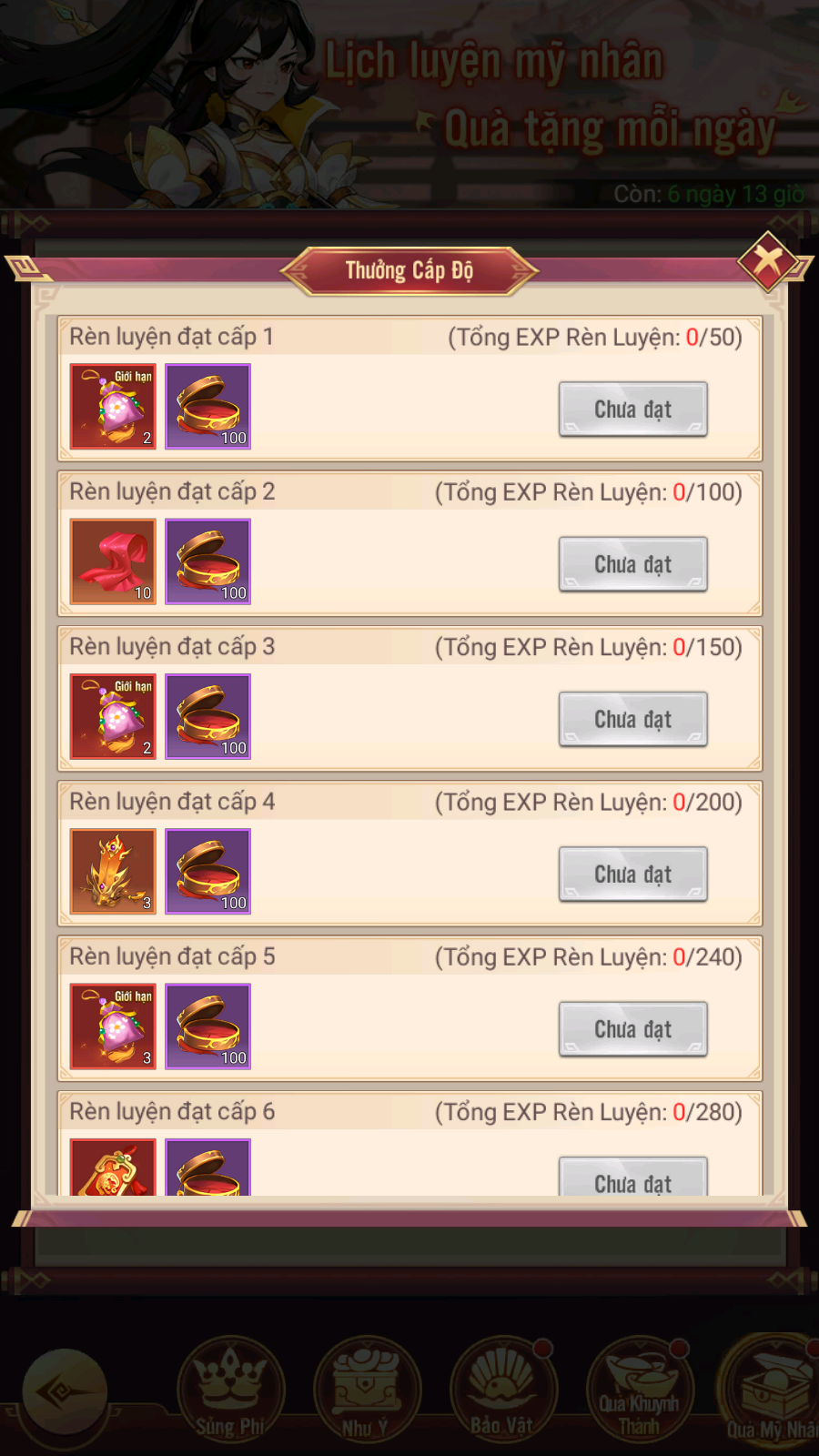The image size is (819, 1456).
Task: Tap the pink pouch reward in level 5
Action: click(114, 1026)
